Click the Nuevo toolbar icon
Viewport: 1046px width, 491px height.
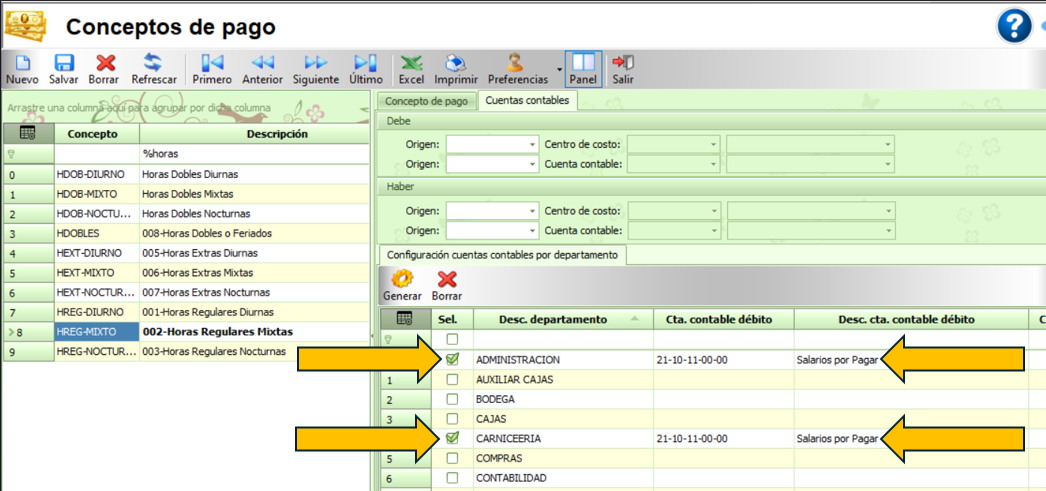click(x=22, y=64)
